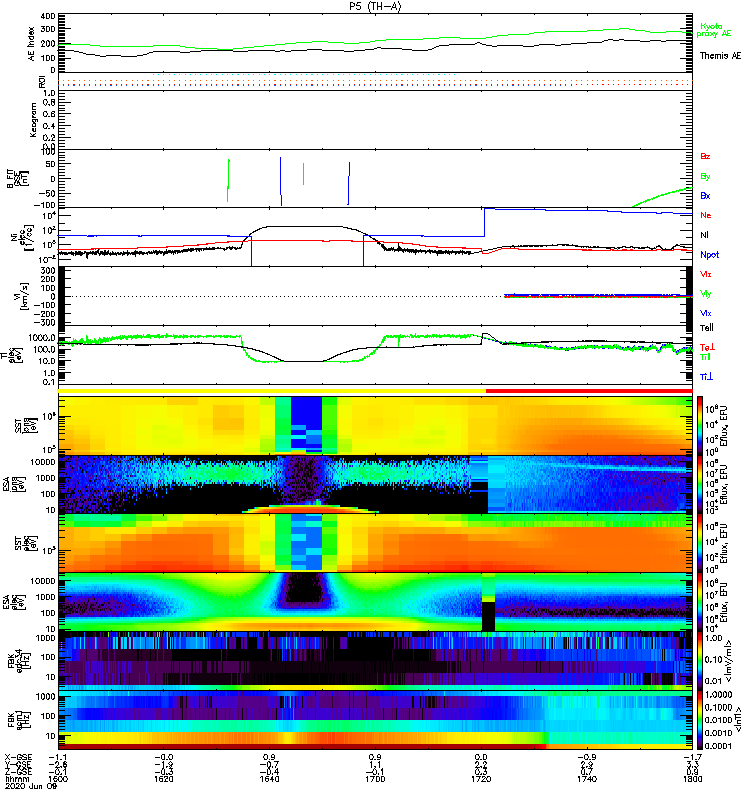Select the green "Til" temperature legend entry
Viewport: 750px width, 800px height.
[705, 357]
